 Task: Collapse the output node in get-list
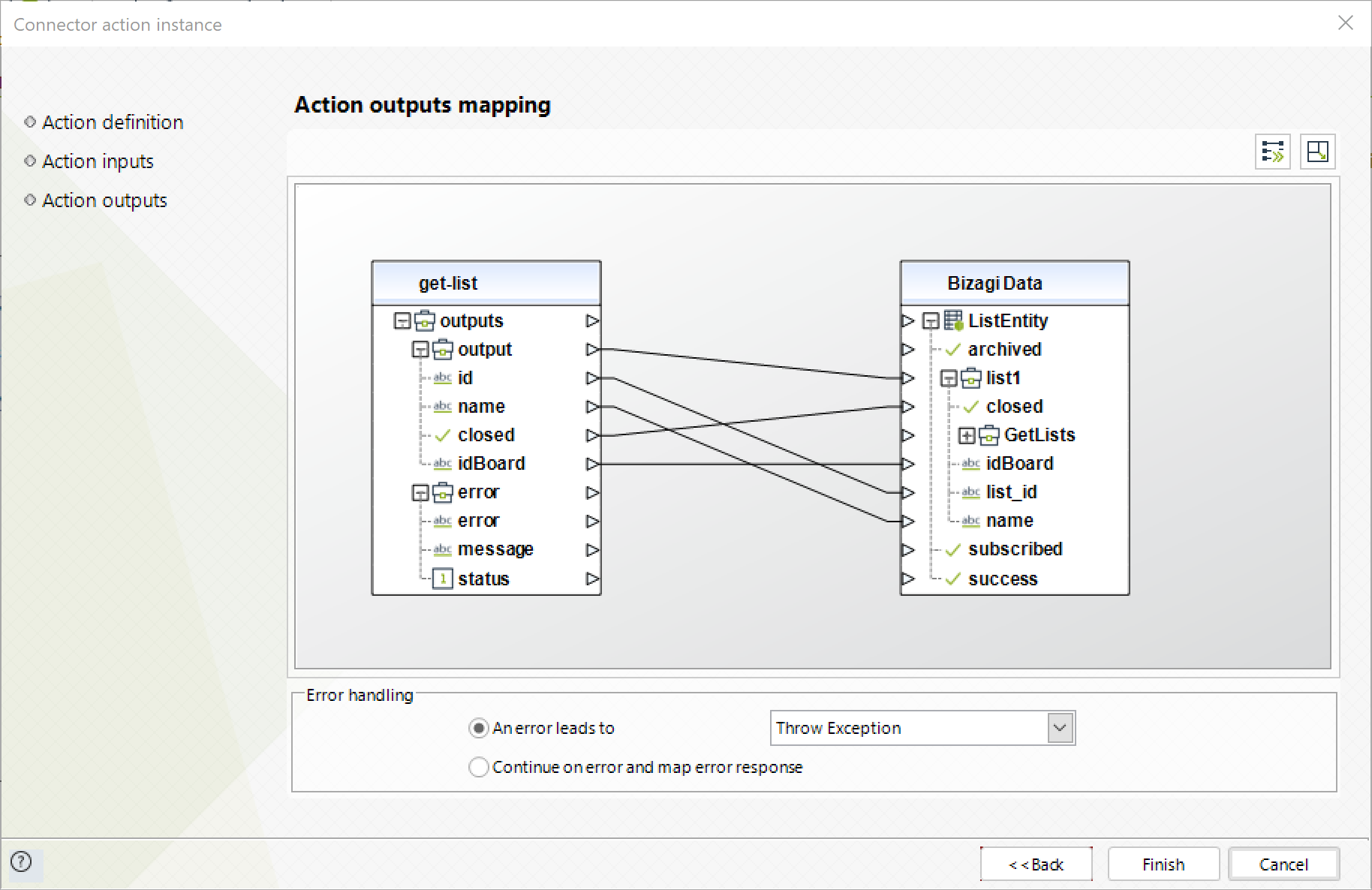coord(420,350)
